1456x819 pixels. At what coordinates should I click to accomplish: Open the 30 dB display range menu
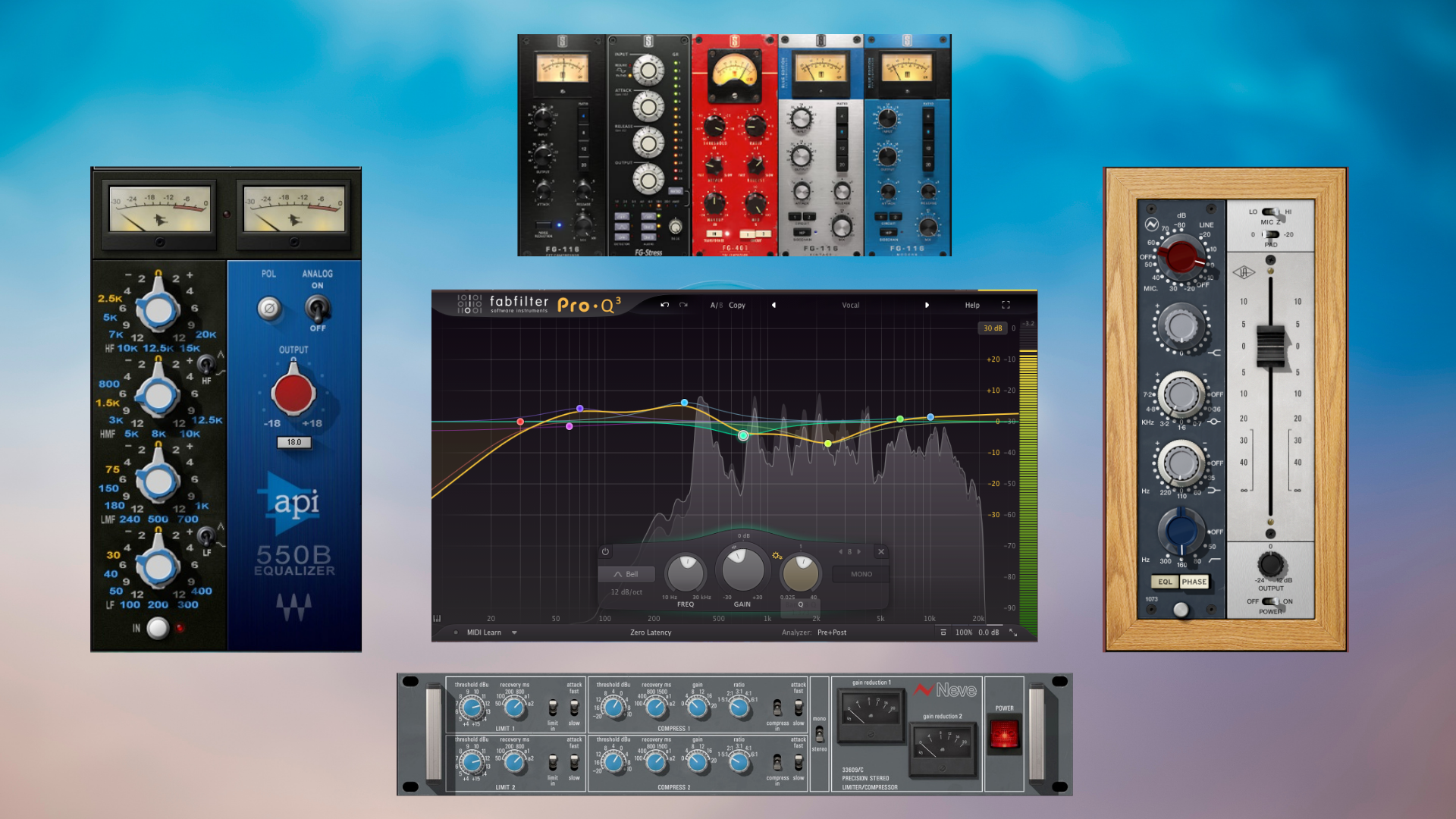pyautogui.click(x=992, y=328)
